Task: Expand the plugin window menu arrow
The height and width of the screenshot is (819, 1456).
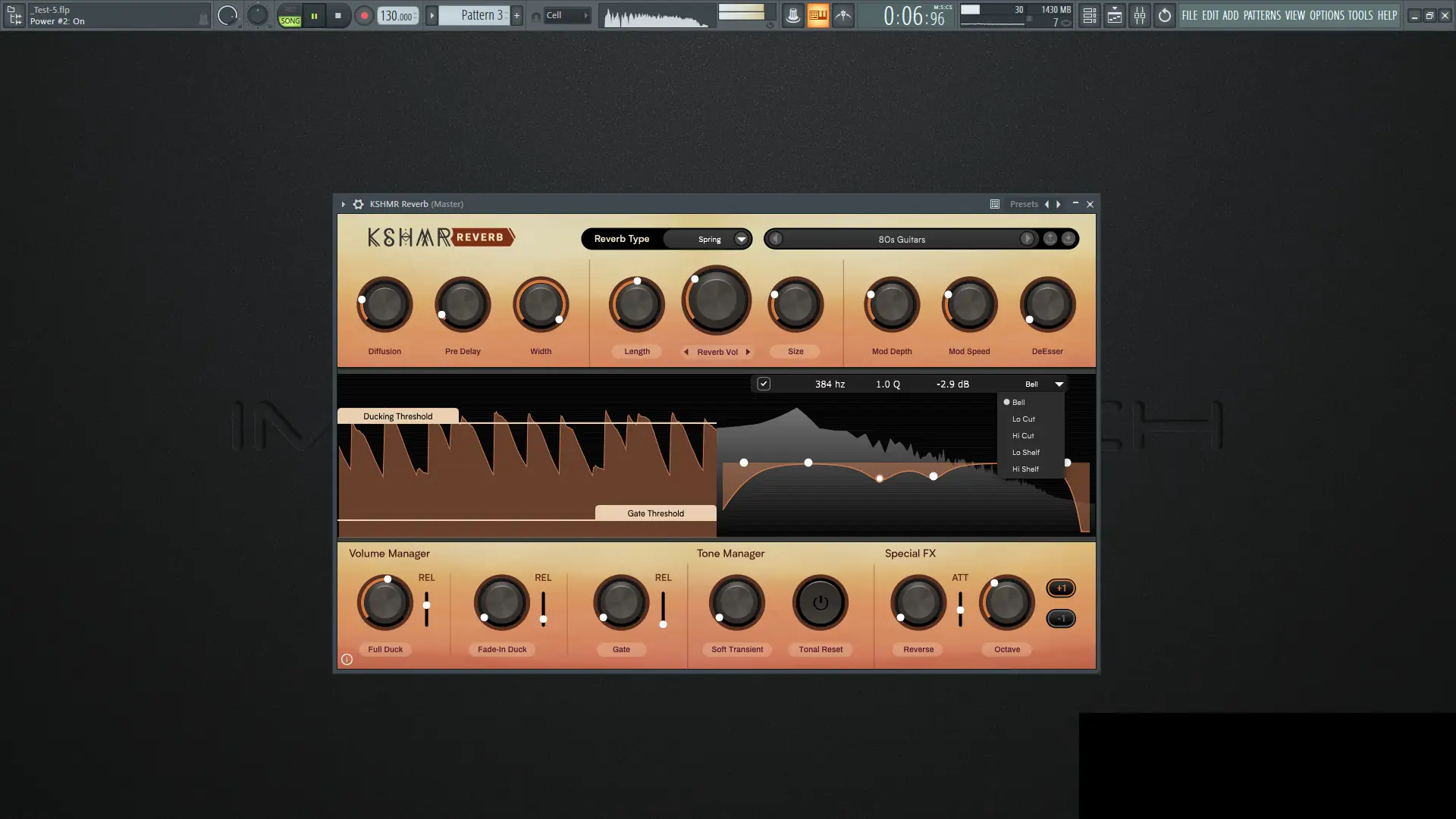Action: click(343, 204)
